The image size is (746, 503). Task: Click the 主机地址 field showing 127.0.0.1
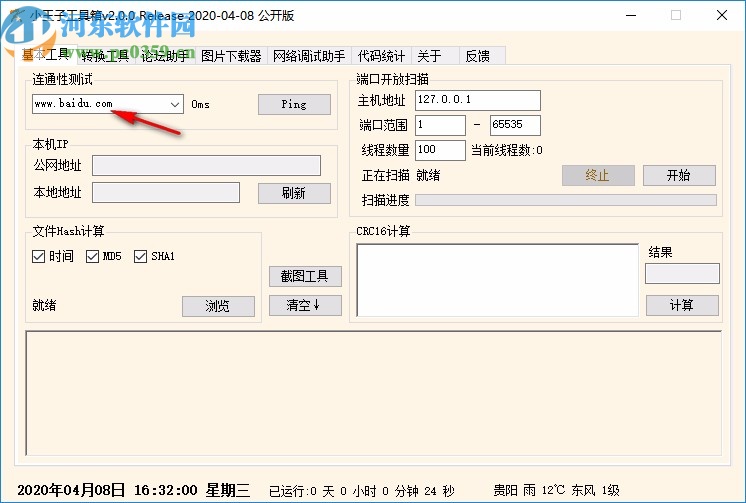pyautogui.click(x=478, y=100)
